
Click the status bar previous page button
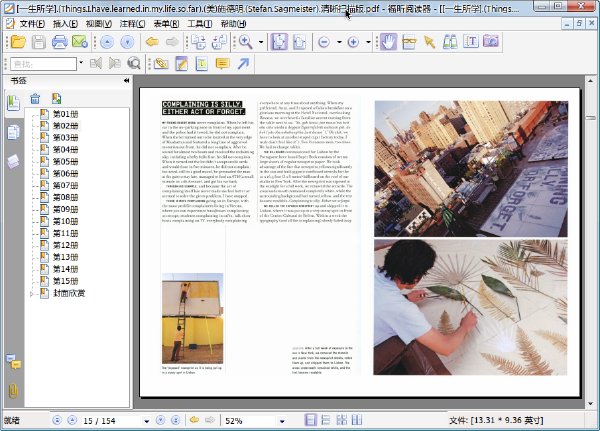(72, 420)
